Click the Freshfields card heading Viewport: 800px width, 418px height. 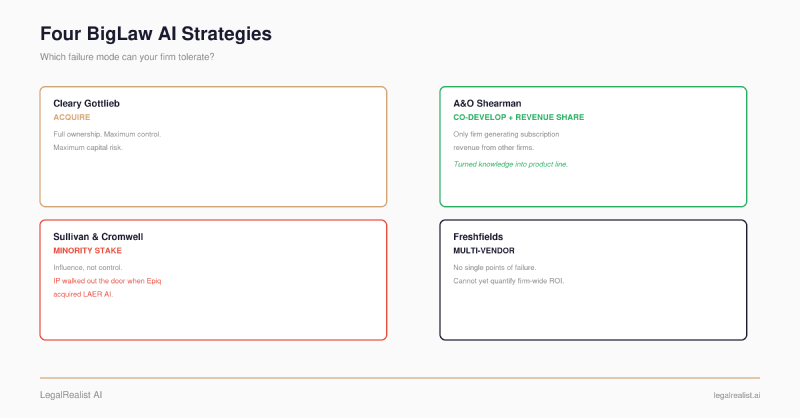tap(478, 237)
